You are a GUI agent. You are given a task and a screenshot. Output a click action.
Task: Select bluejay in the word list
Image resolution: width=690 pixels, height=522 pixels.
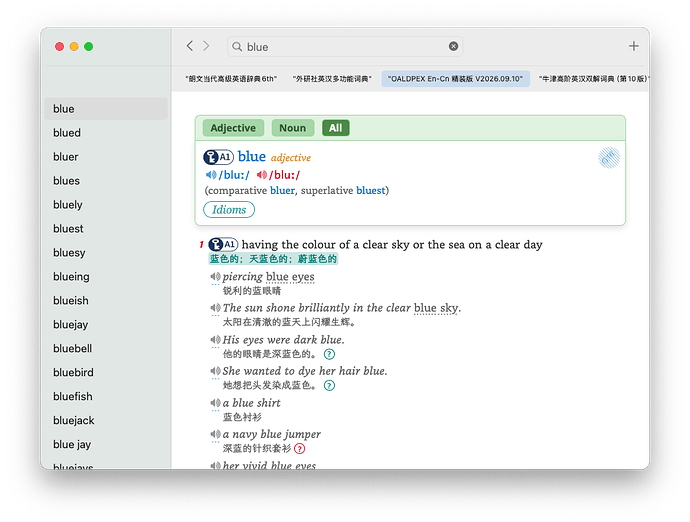(106, 324)
